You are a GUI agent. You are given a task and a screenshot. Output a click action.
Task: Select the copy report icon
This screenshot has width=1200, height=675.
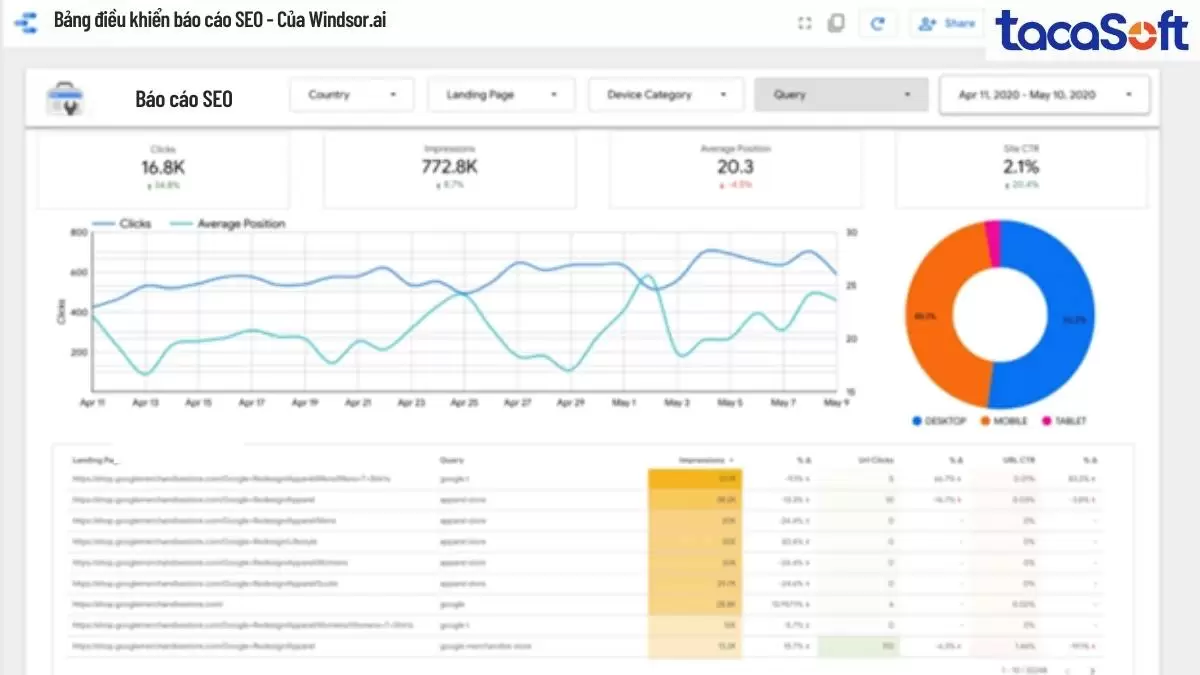click(838, 23)
